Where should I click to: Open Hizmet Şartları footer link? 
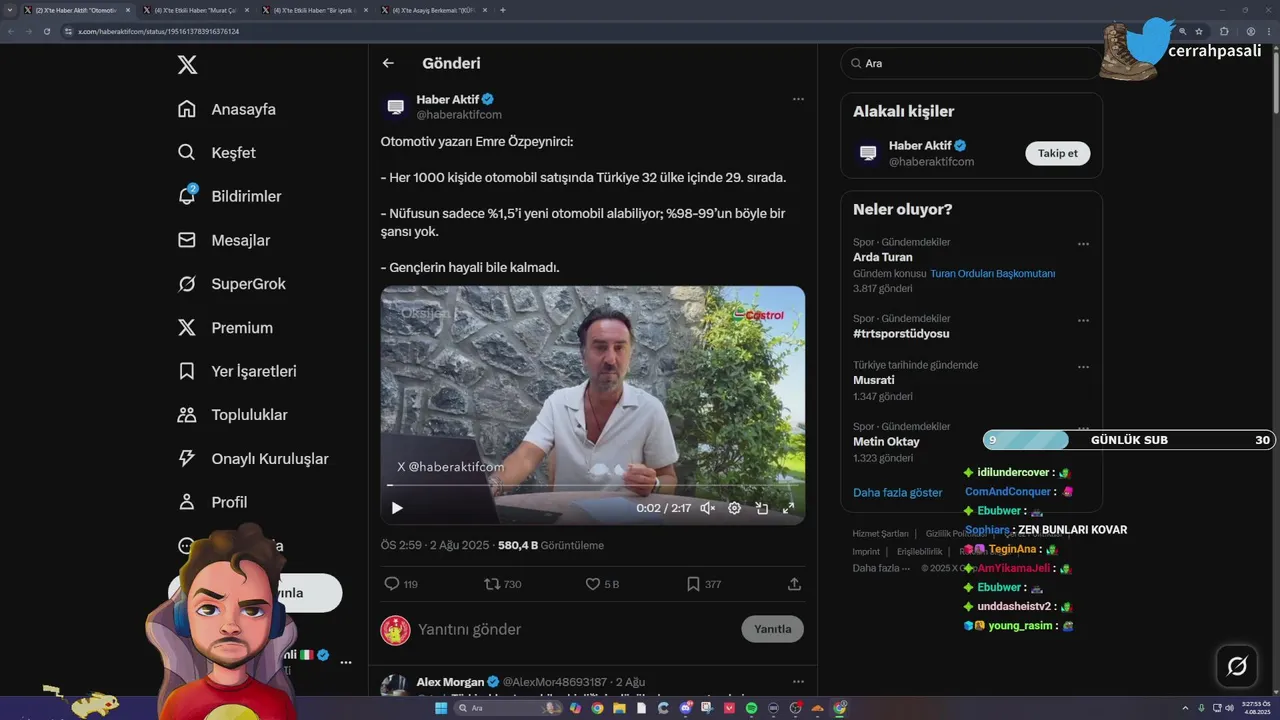pos(880,533)
